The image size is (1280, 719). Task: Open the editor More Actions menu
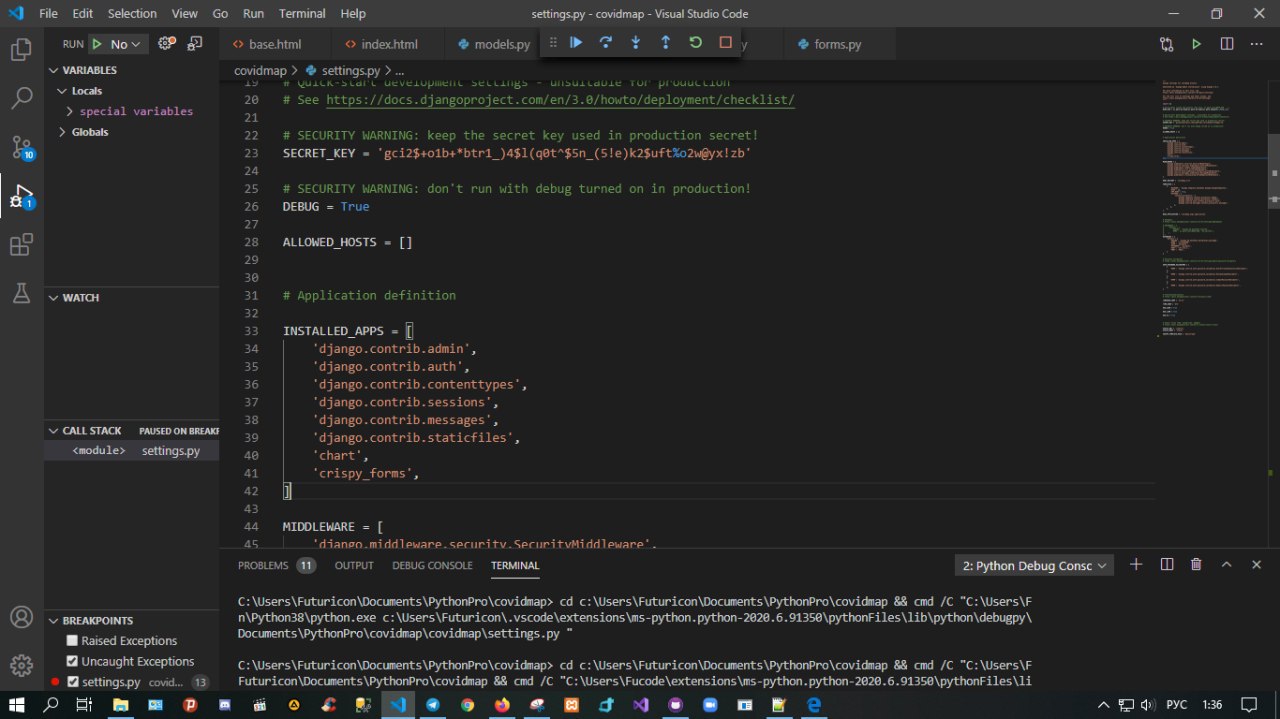(1257, 44)
